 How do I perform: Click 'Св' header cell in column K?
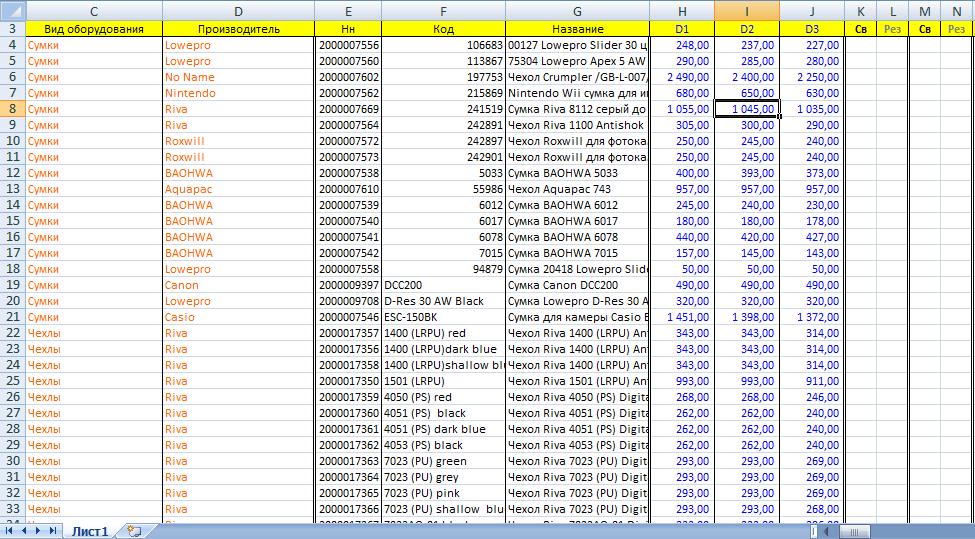click(861, 29)
